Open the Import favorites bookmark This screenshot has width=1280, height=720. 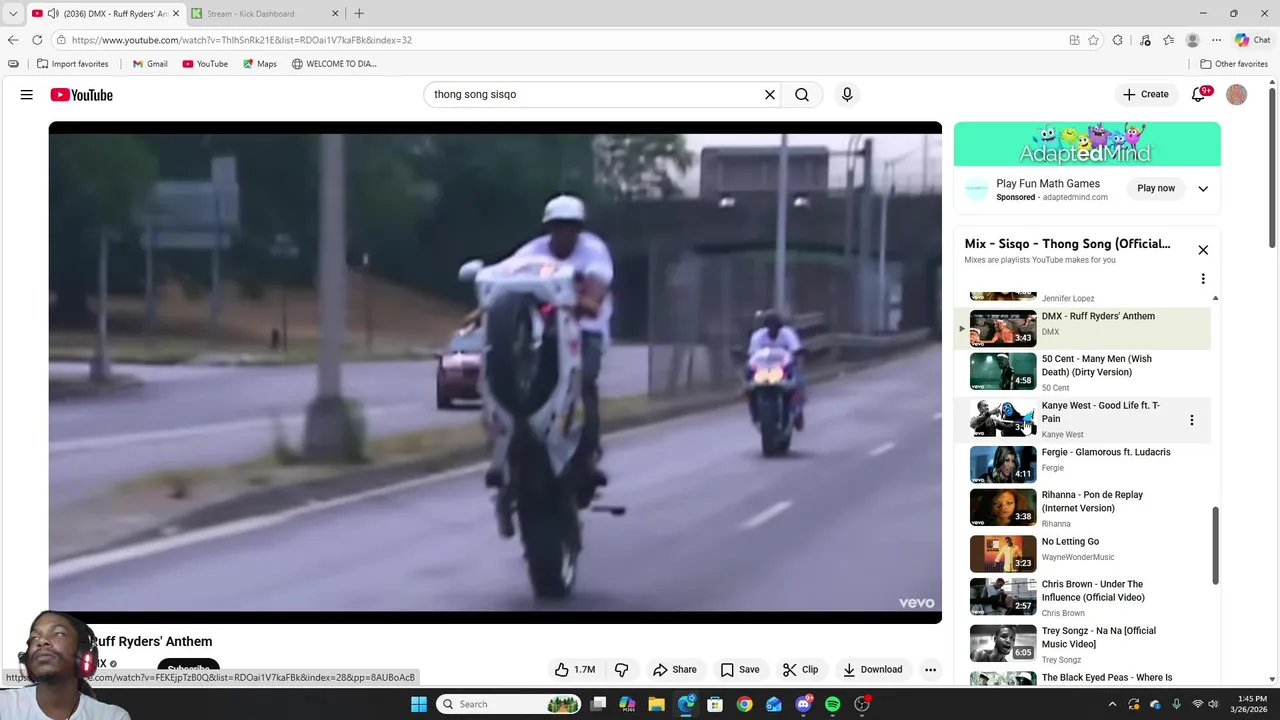[x=72, y=64]
